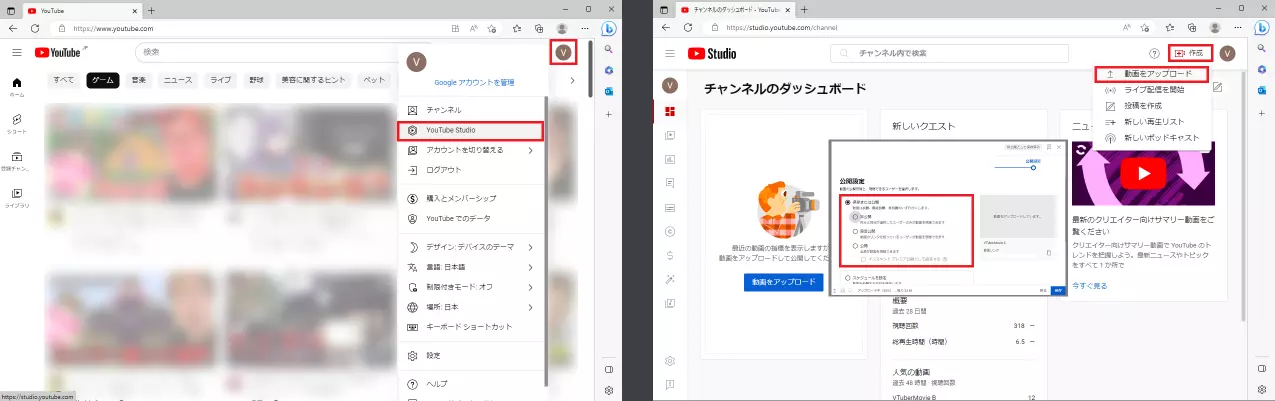Screen dimensions: 1275x401
Task: Open the comments icon in Studio sidebar
Action: [670, 183]
